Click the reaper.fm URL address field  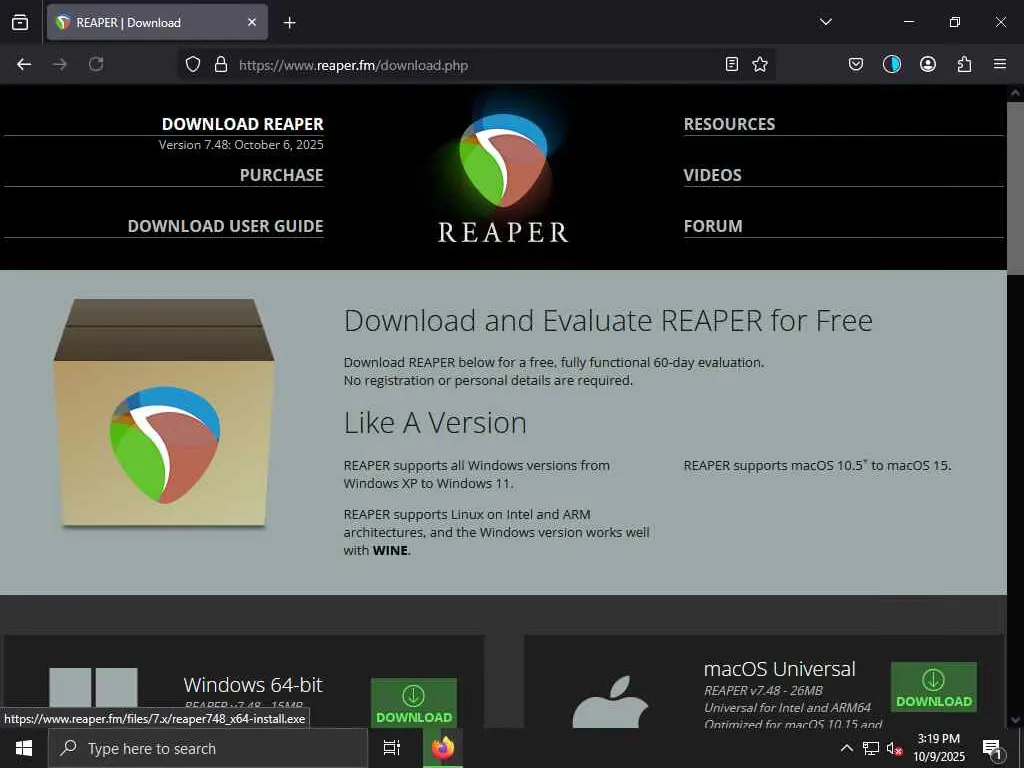coord(477,65)
